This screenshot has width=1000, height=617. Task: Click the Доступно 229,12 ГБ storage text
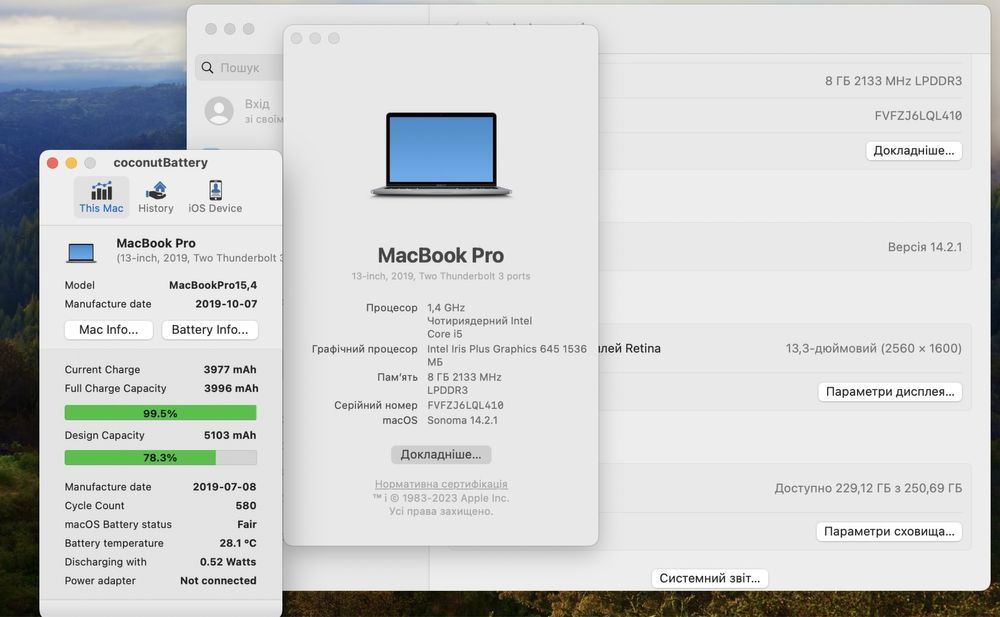(868, 488)
